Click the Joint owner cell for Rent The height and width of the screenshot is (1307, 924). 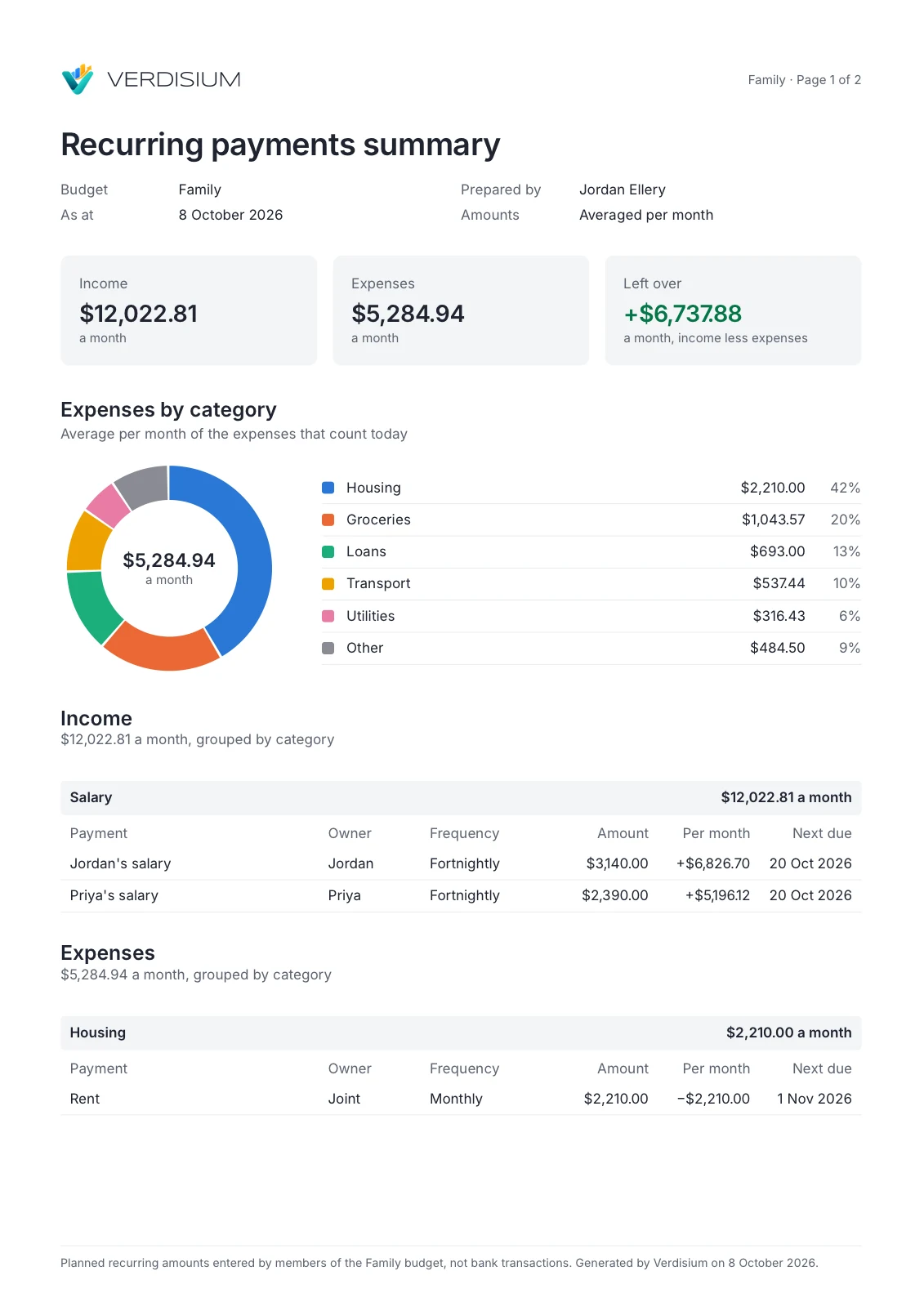(344, 1099)
